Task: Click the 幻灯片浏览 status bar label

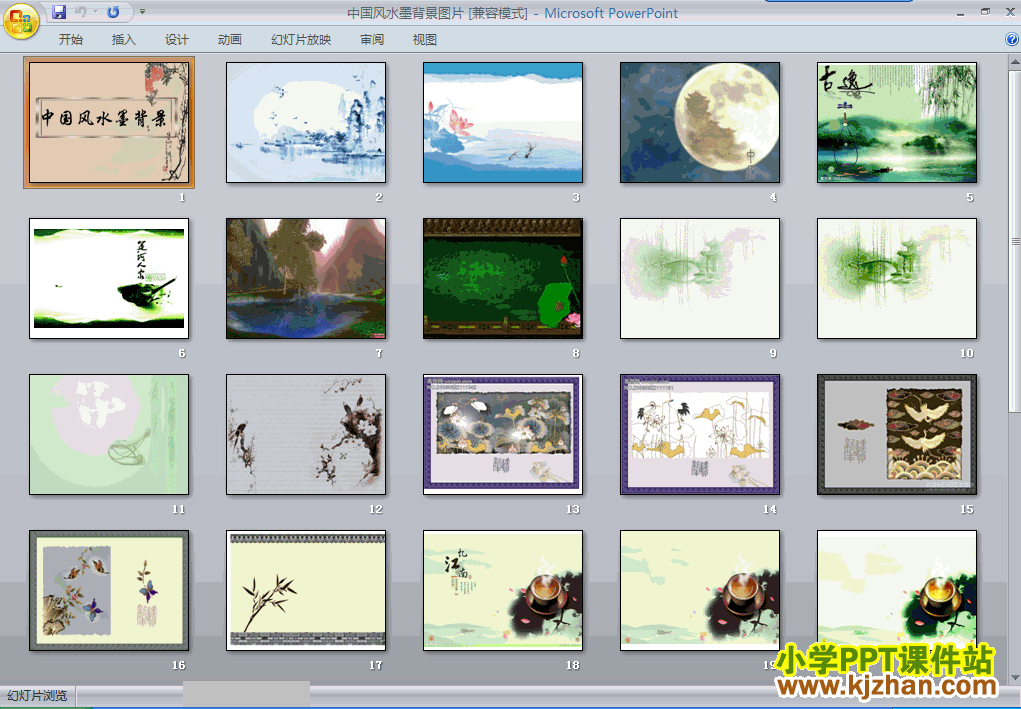Action: [x=37, y=695]
